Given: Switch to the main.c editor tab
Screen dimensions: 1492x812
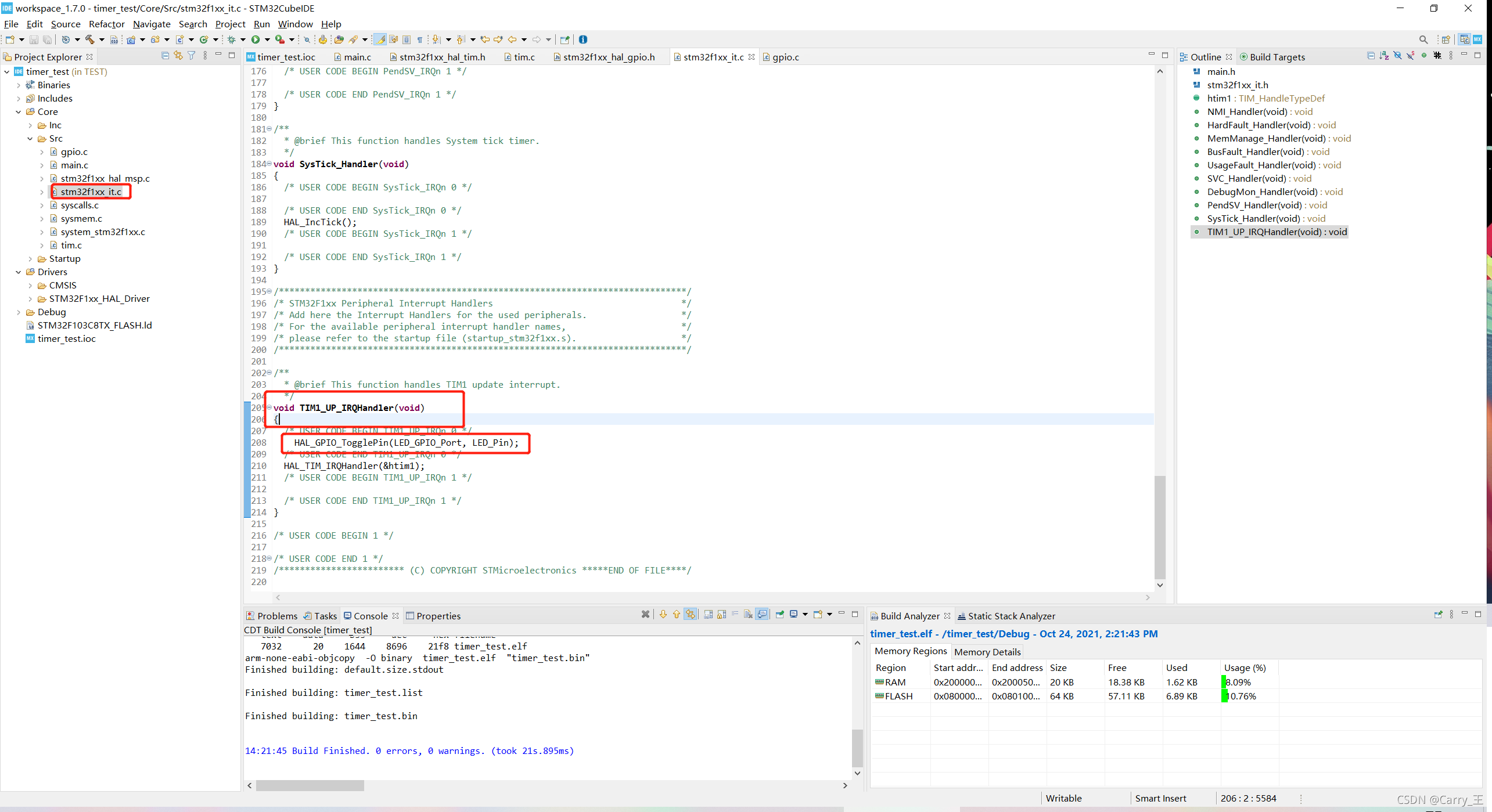Looking at the screenshot, I should 357,57.
